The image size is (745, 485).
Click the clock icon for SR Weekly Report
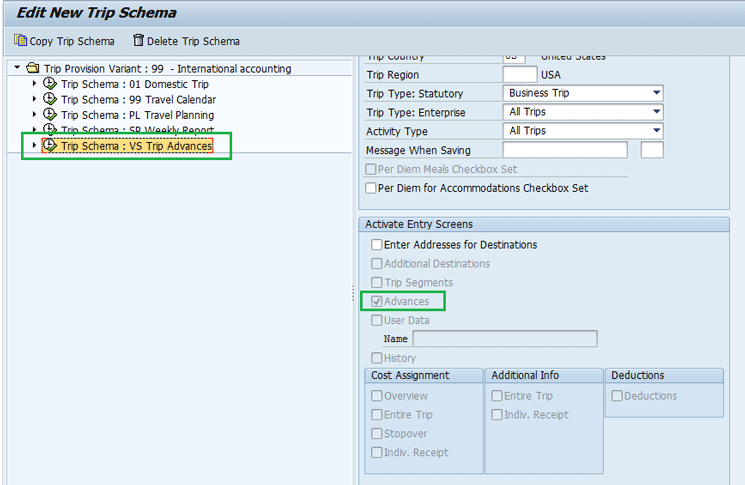[x=50, y=129]
